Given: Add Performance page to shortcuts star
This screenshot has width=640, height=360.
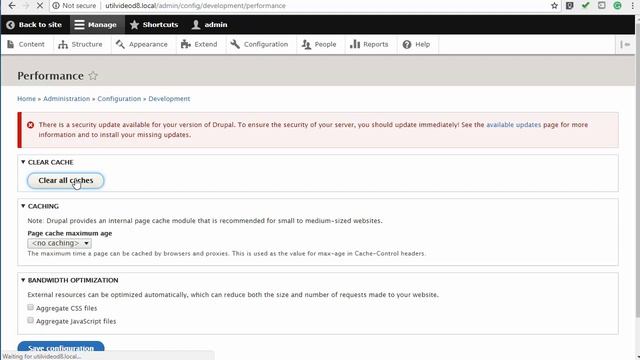Looking at the screenshot, I should pyautogui.click(x=93, y=76).
